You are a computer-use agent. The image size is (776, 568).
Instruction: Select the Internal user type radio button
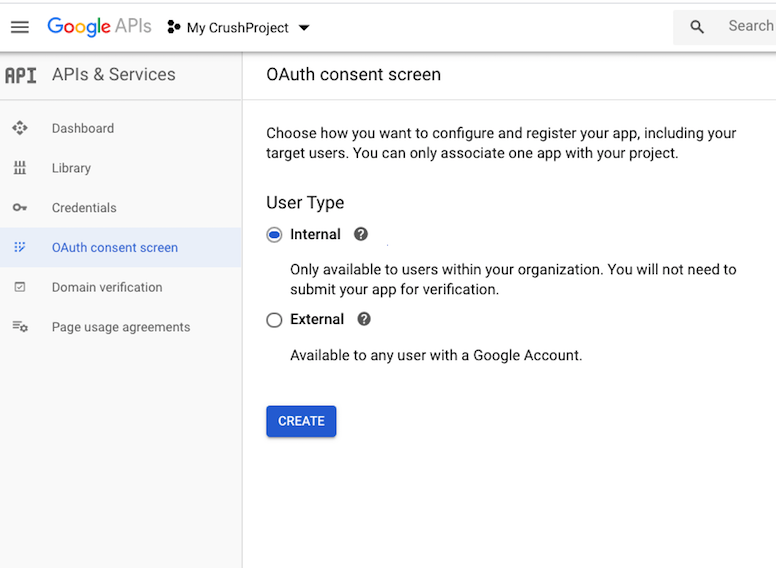pyautogui.click(x=274, y=235)
